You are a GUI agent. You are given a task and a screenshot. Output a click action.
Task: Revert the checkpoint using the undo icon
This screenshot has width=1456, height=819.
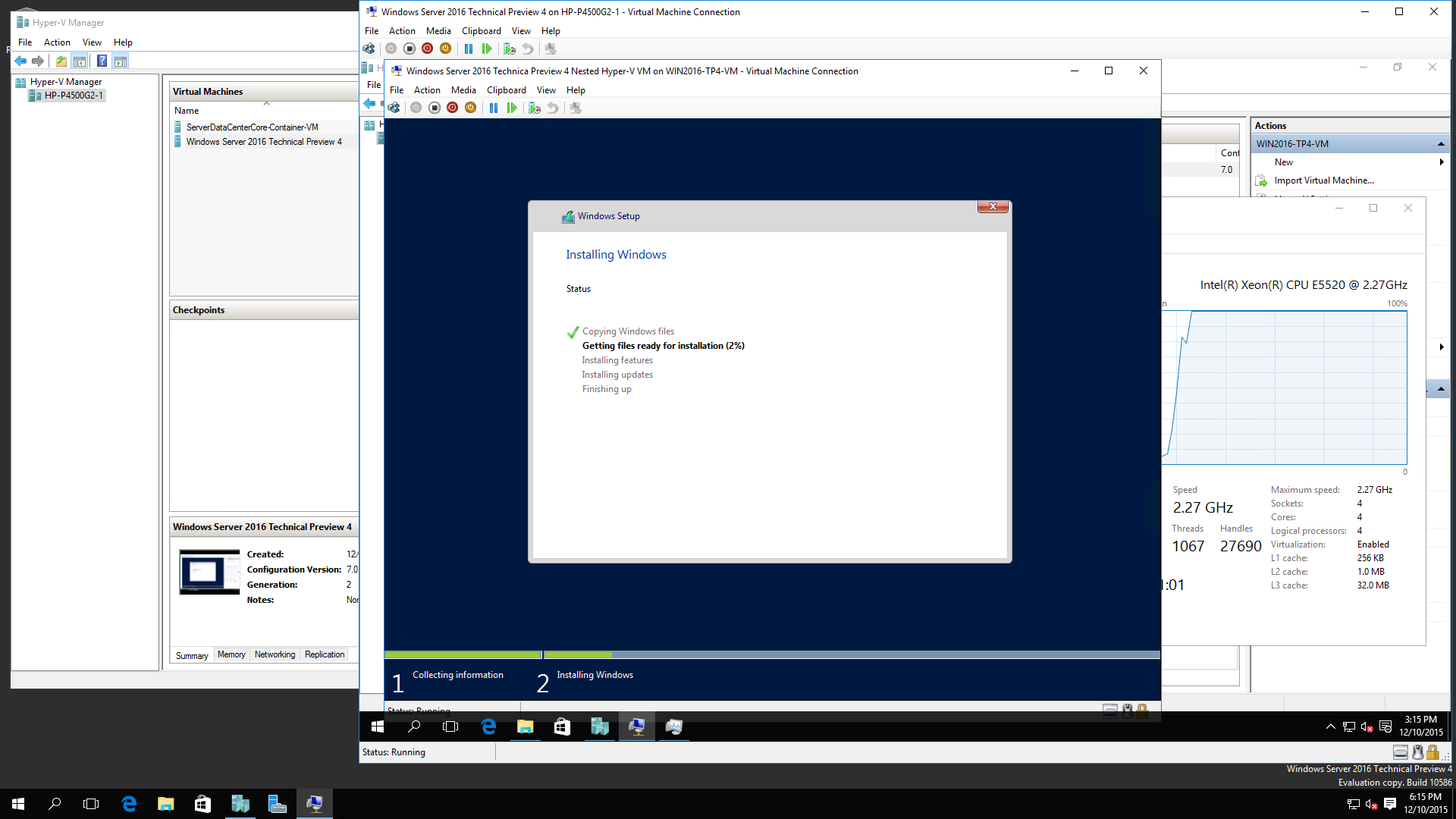(x=554, y=108)
